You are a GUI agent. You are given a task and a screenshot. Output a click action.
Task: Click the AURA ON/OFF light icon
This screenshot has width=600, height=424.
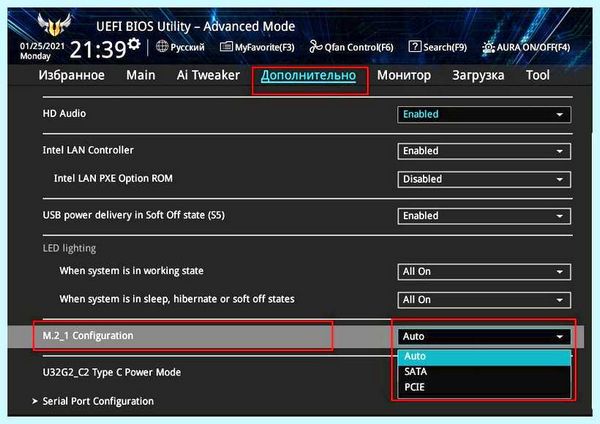pos(488,47)
